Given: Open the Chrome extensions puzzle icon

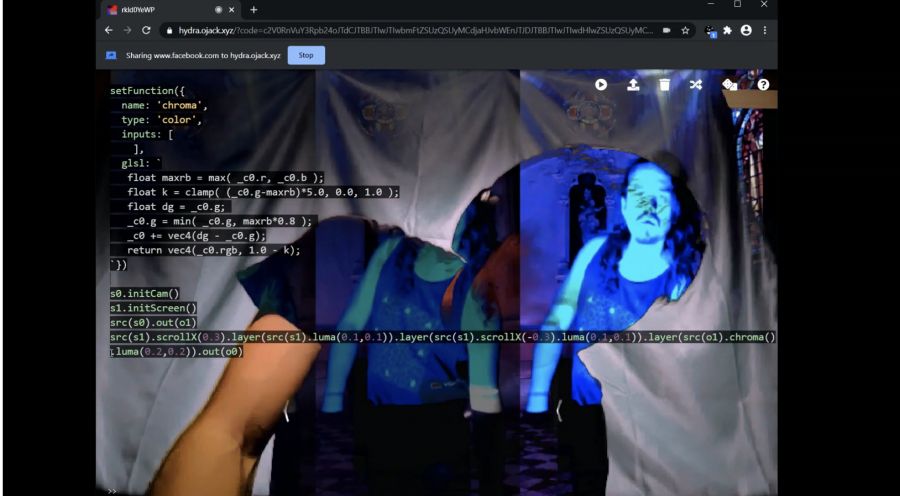Looking at the screenshot, I should click(x=728, y=30).
